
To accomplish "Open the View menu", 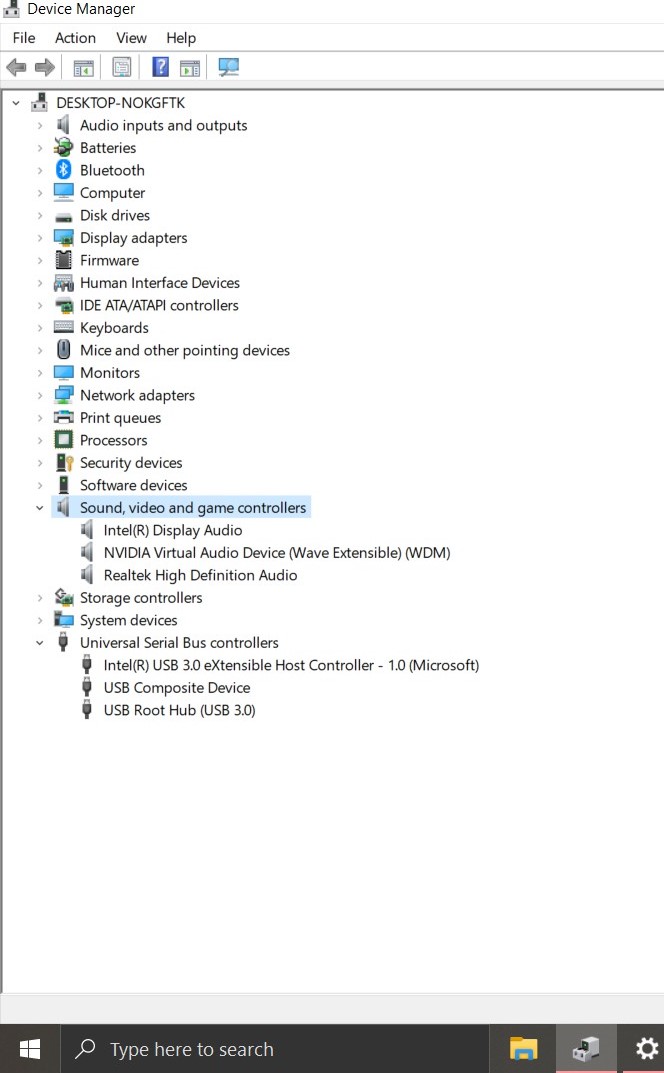I will coord(131,38).
